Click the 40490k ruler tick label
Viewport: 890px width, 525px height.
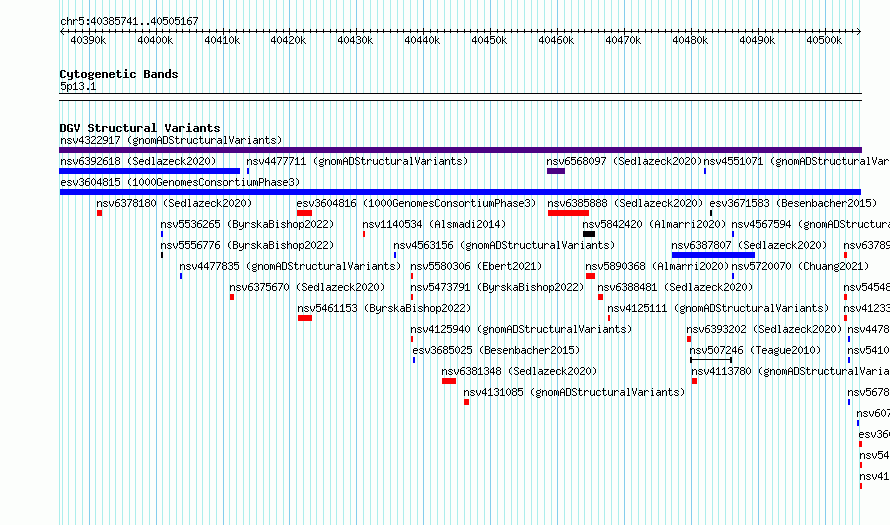click(757, 40)
